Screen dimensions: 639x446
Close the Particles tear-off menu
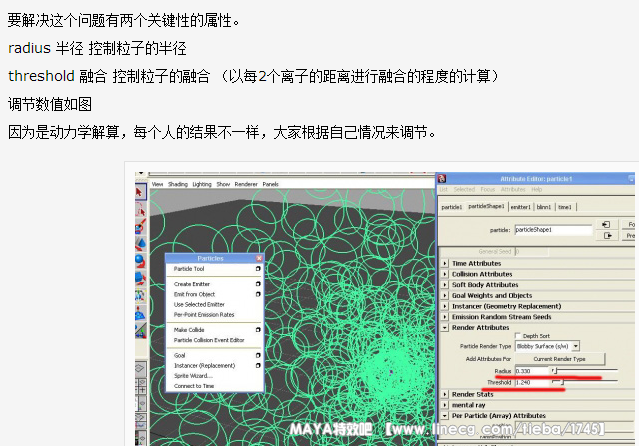(x=259, y=258)
